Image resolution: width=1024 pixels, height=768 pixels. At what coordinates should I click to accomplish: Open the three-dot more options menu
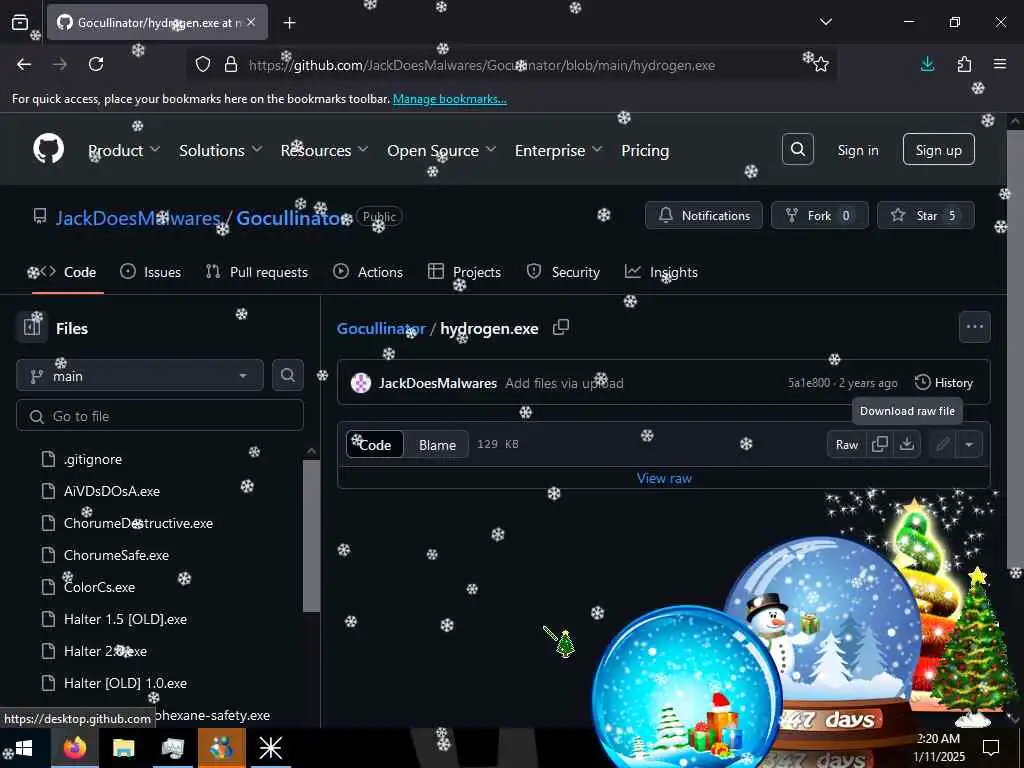click(974, 327)
